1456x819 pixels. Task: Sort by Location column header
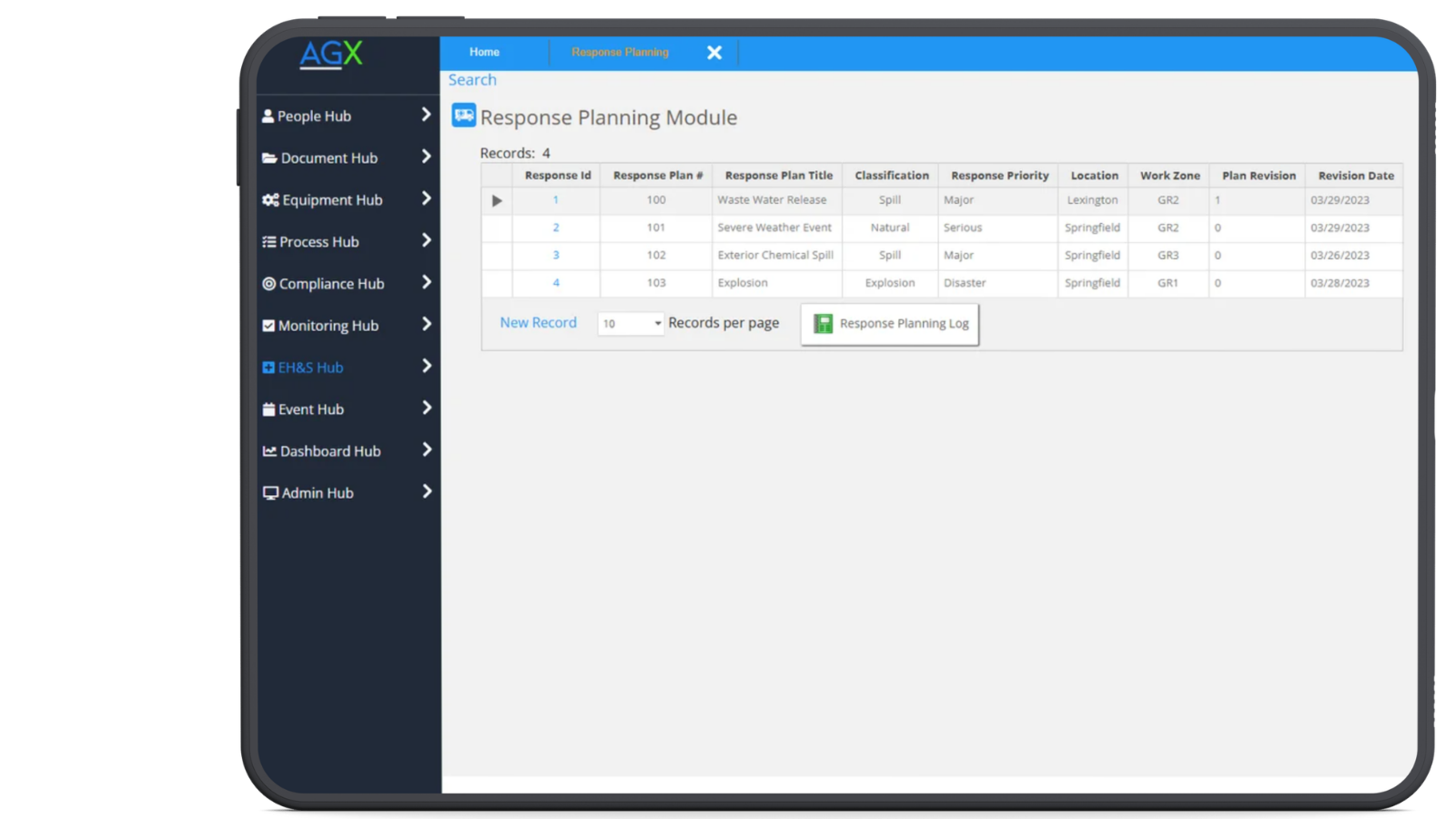(1094, 176)
